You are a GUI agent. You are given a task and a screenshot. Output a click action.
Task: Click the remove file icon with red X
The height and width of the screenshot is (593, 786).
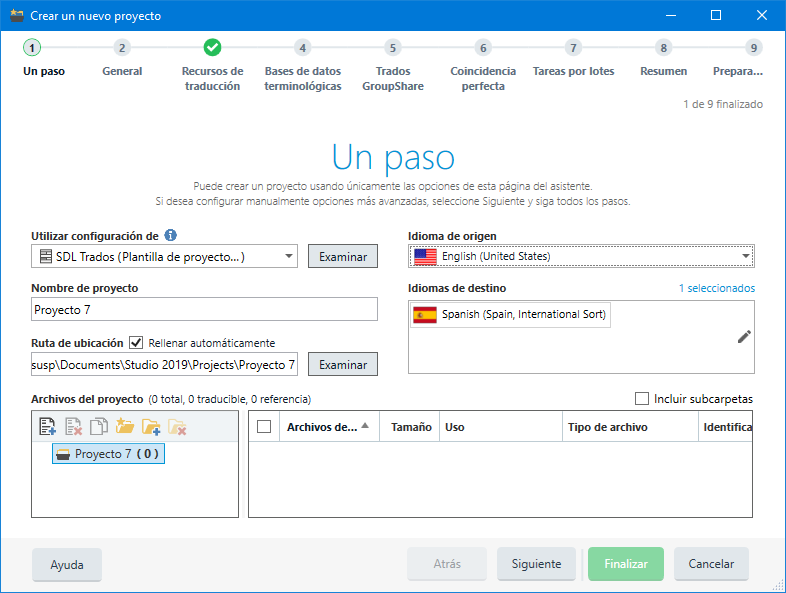click(x=73, y=427)
